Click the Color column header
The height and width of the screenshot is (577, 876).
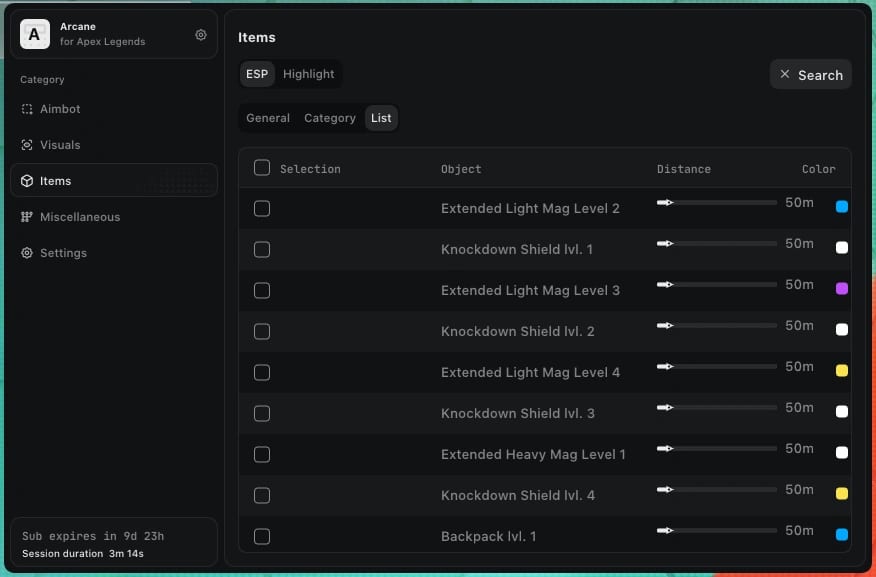pyautogui.click(x=819, y=169)
